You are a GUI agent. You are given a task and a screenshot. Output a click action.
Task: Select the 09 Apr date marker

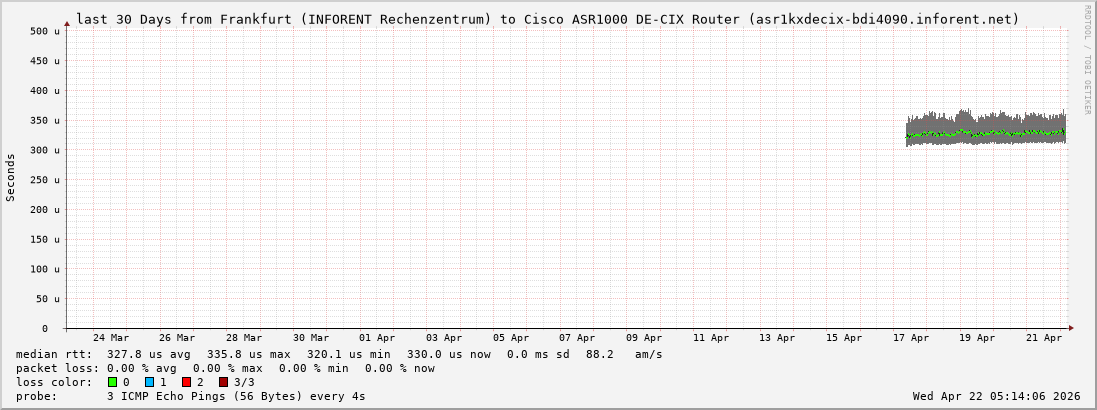pyautogui.click(x=644, y=338)
